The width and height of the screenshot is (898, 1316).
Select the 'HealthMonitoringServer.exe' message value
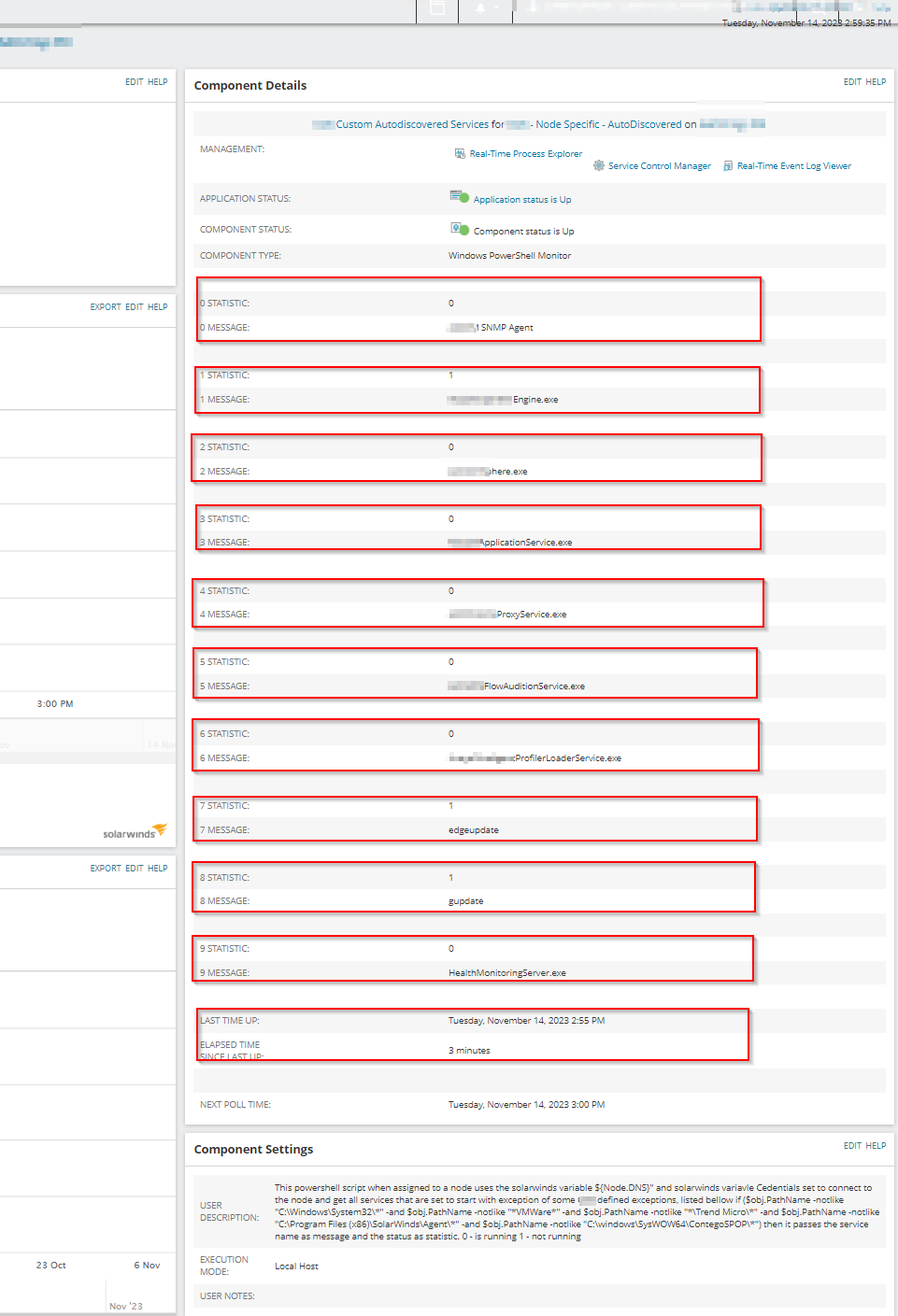tap(507, 973)
